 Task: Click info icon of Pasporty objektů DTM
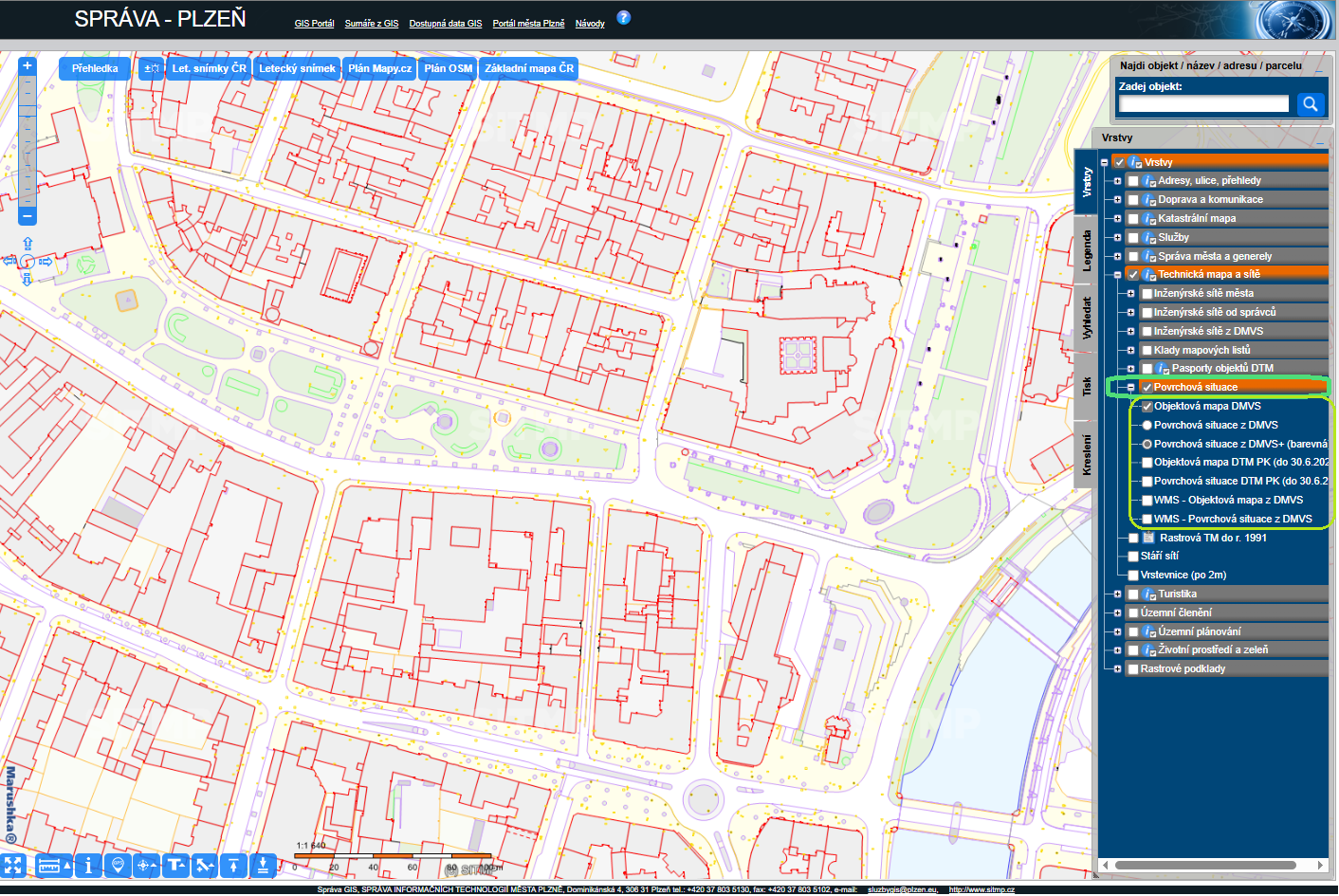[x=1163, y=368]
